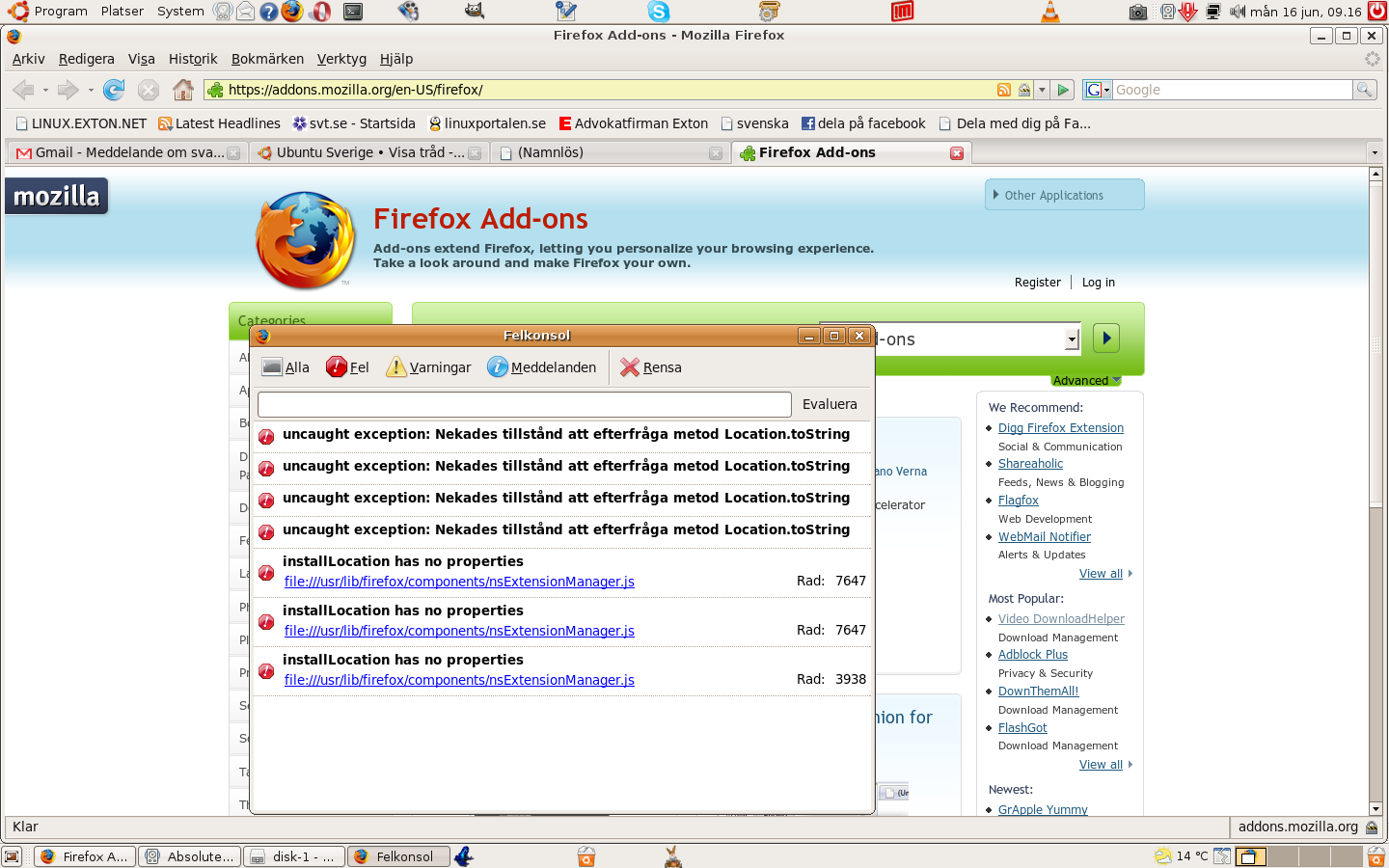Click the page vertical scrollbar down arrow
The width and height of the screenshot is (1389, 868).
[x=1376, y=808]
